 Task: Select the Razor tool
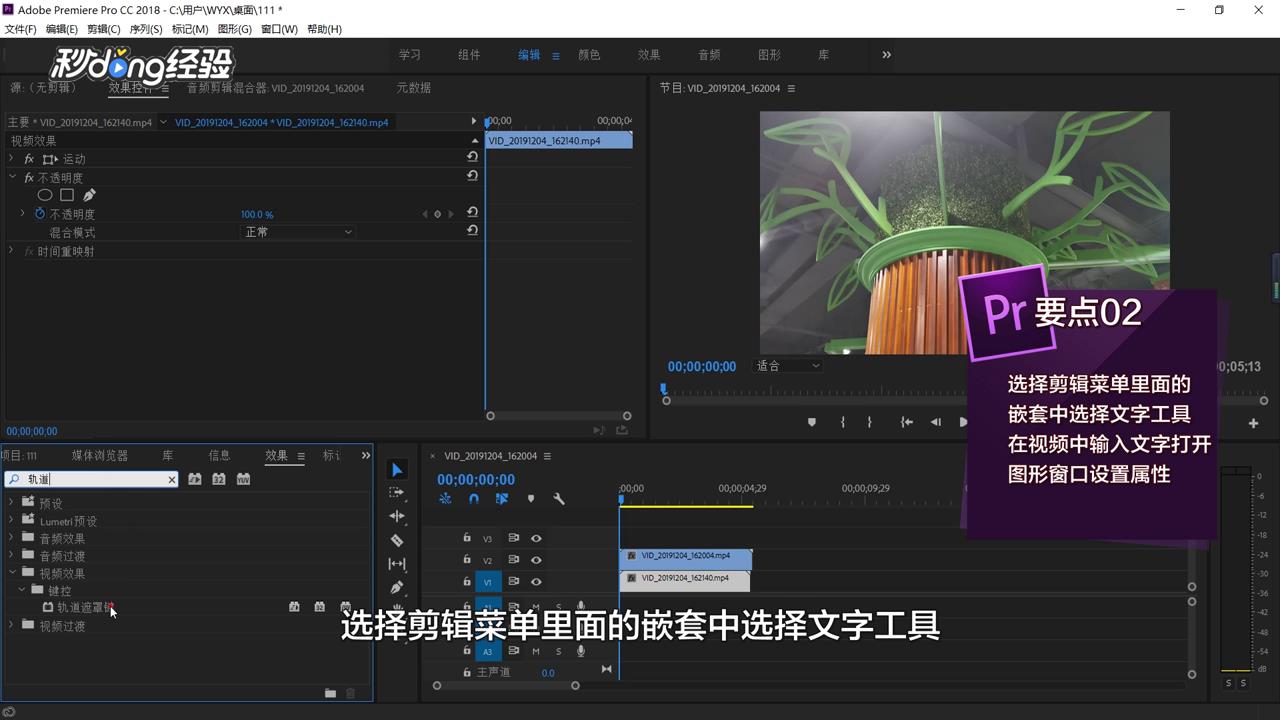pyautogui.click(x=397, y=540)
